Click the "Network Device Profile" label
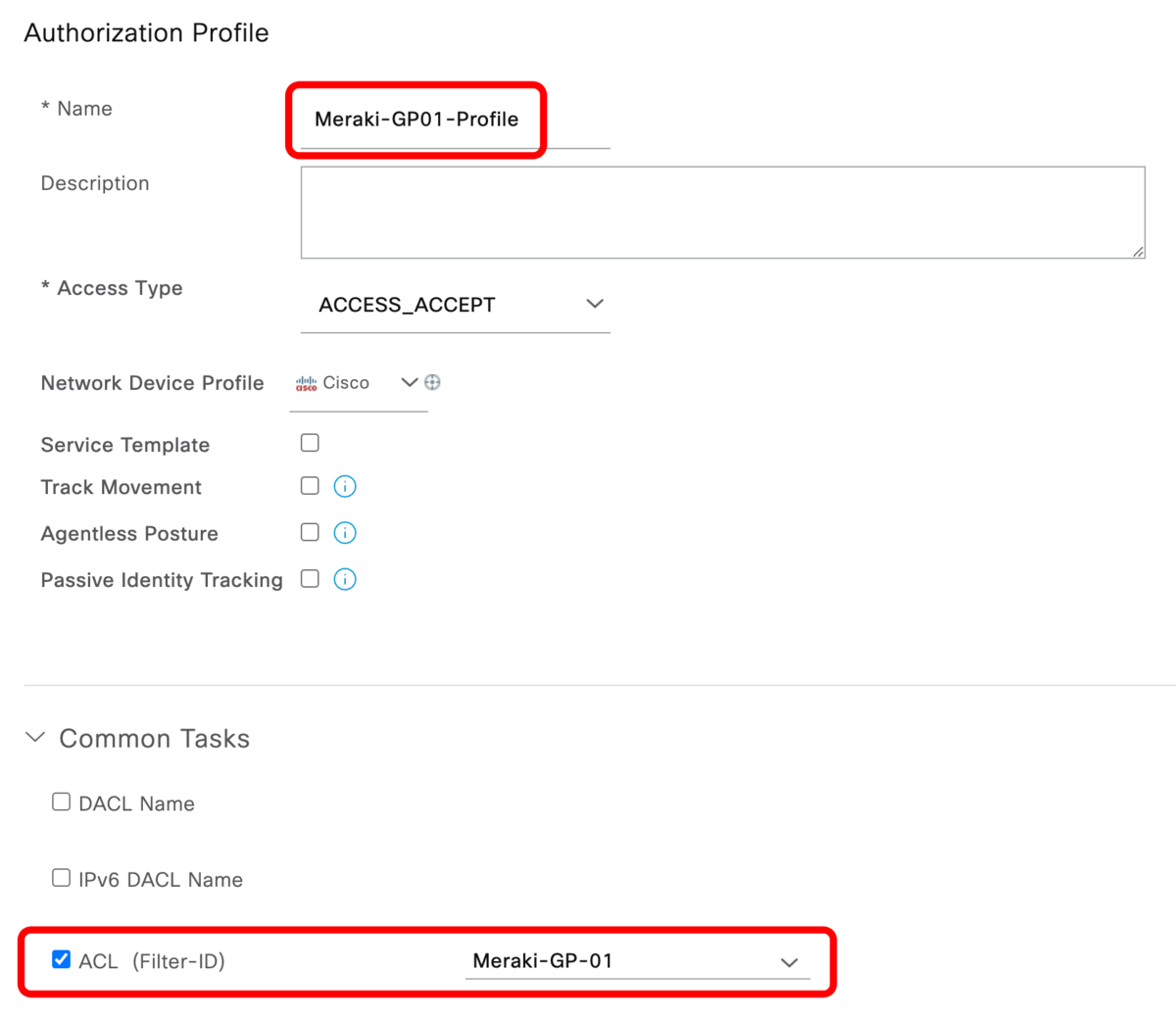The width and height of the screenshot is (1176, 1019). coord(152,383)
